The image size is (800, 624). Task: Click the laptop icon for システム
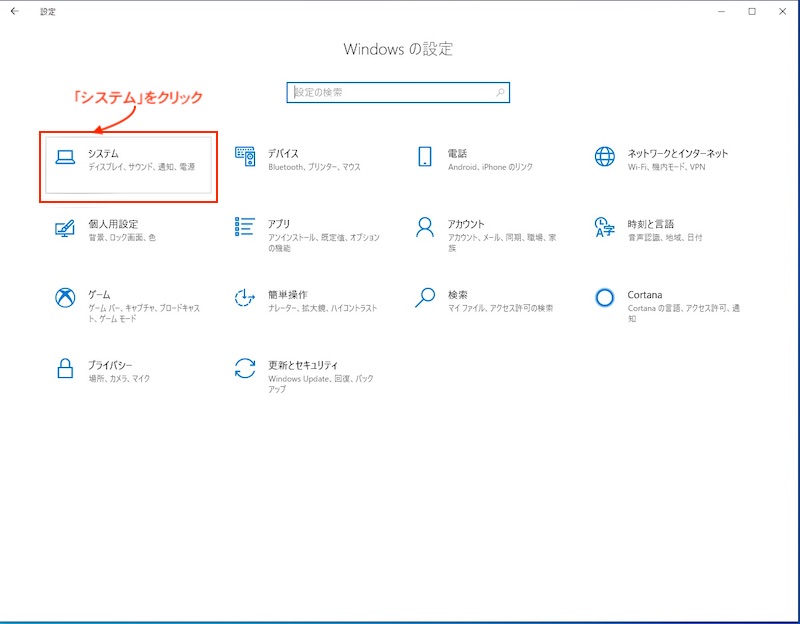tap(65, 157)
